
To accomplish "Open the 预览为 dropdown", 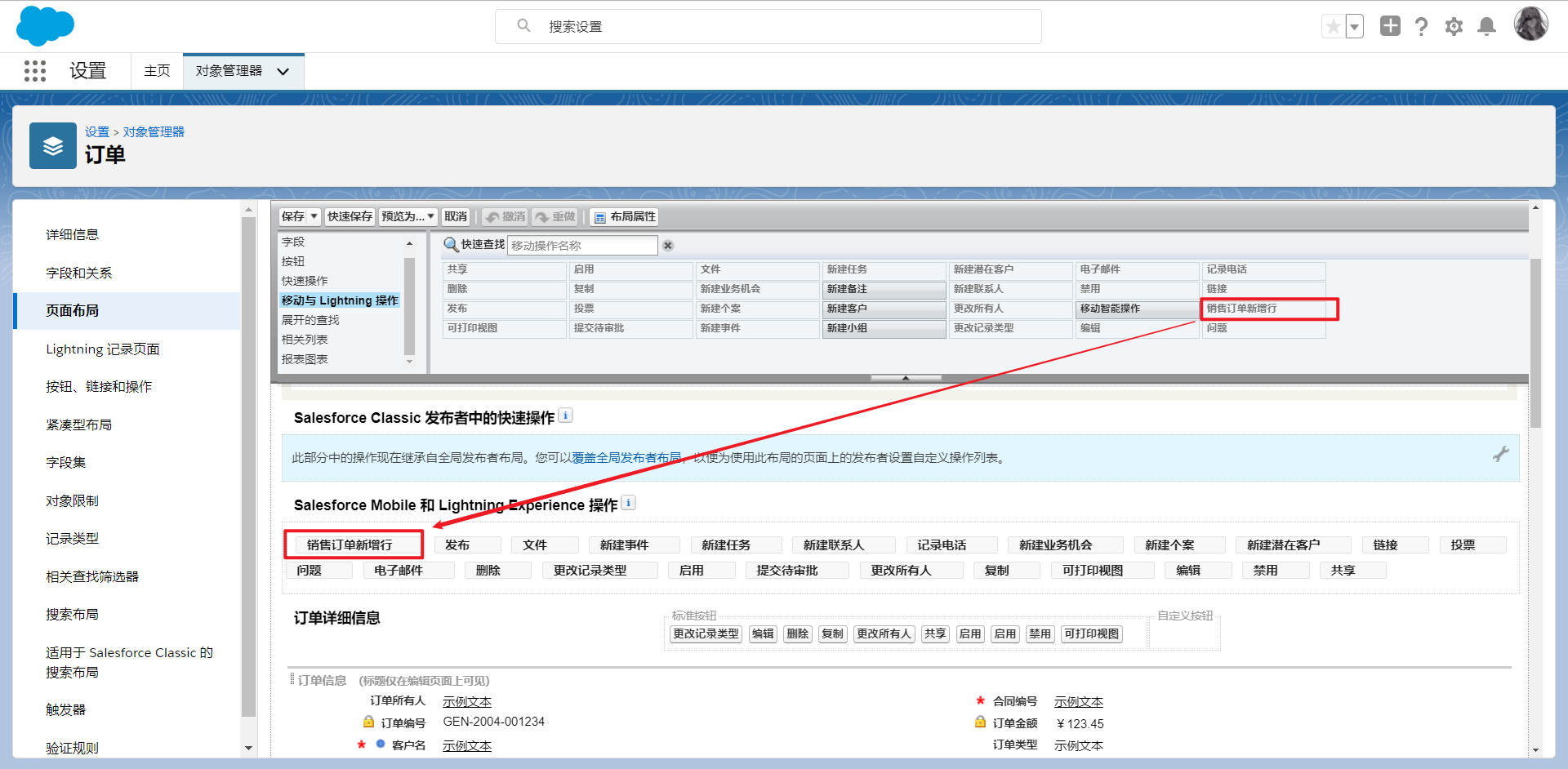I will pos(408,216).
